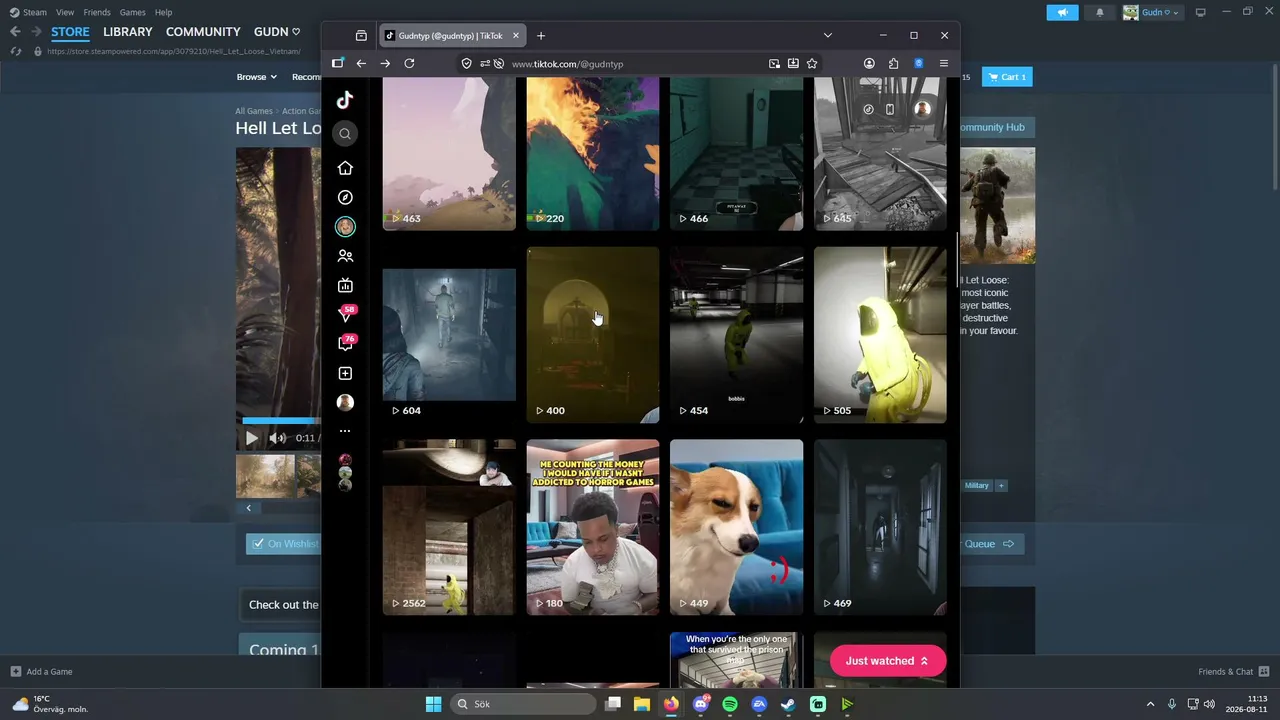Open Firefox extensions puzzle icon
This screenshot has width=1280, height=720.
893,63
